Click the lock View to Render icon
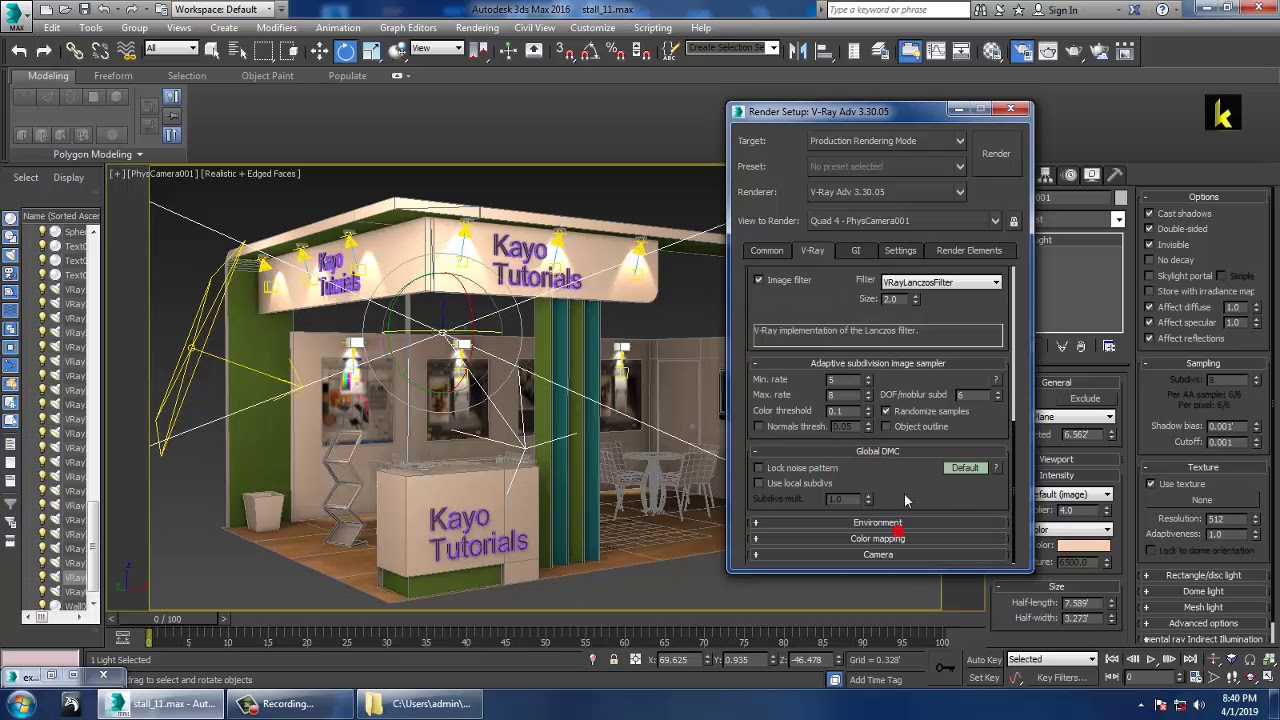 [1013, 221]
